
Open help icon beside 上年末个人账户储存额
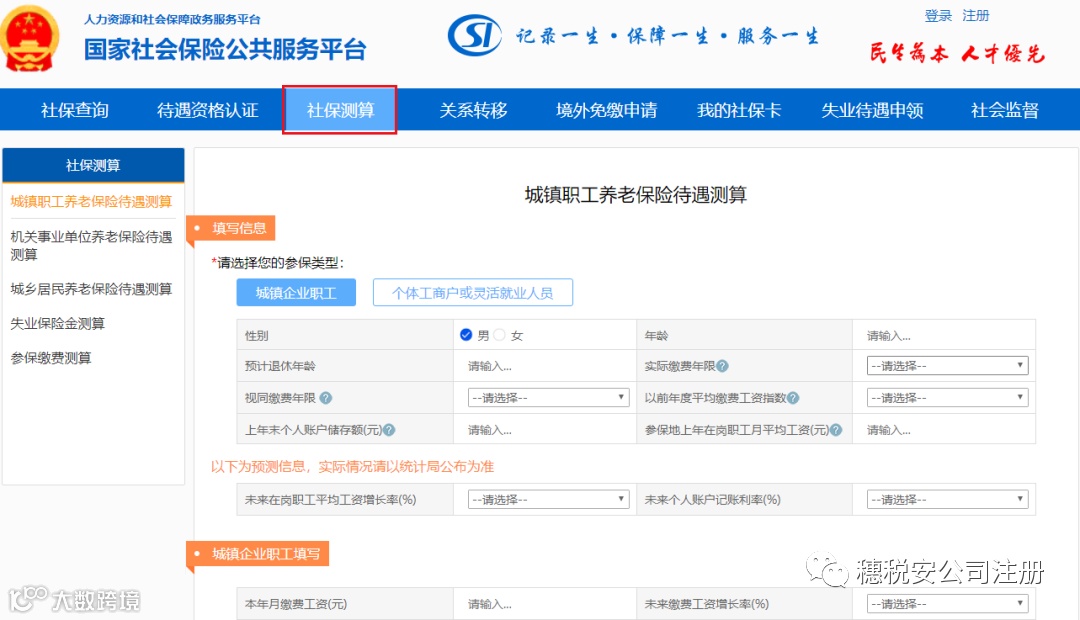click(389, 430)
